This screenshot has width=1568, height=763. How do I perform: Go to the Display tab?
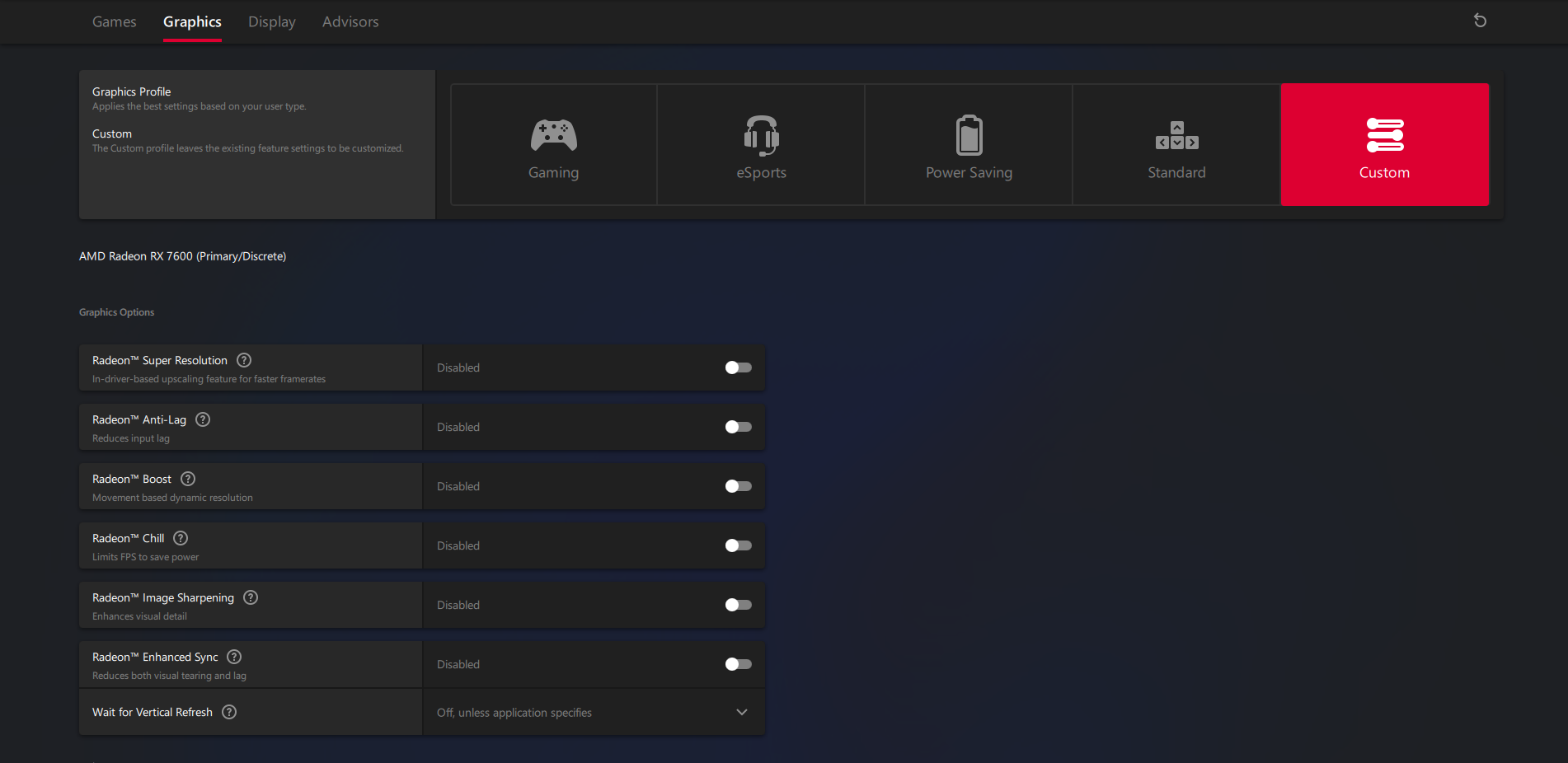click(x=272, y=21)
